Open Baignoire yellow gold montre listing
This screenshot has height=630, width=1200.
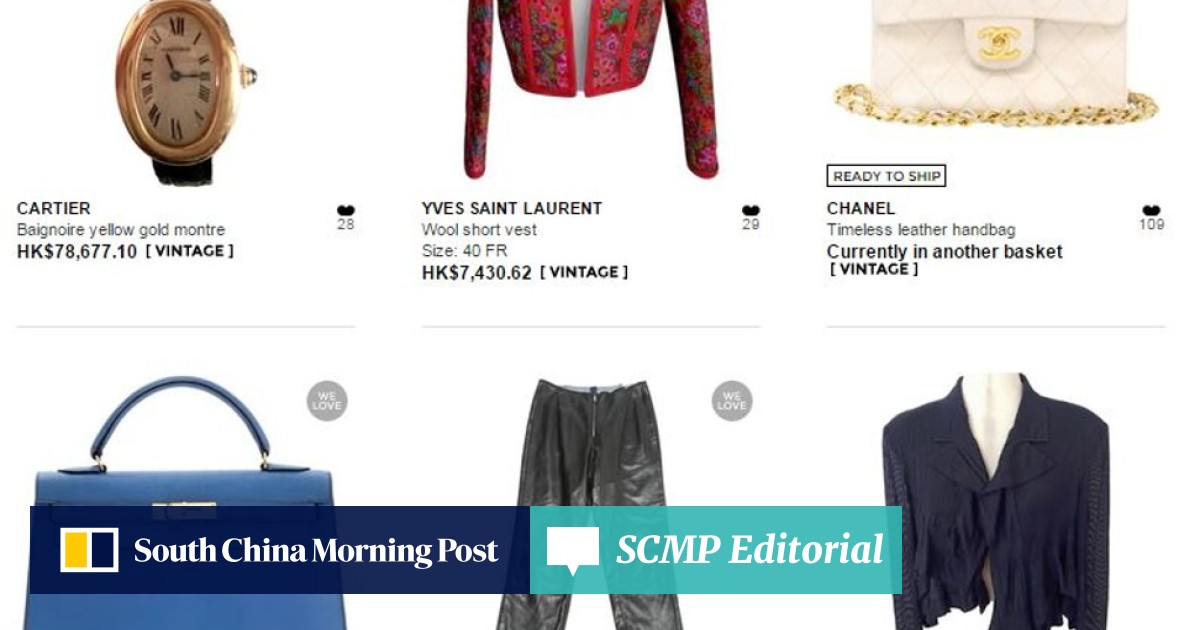coord(121,230)
